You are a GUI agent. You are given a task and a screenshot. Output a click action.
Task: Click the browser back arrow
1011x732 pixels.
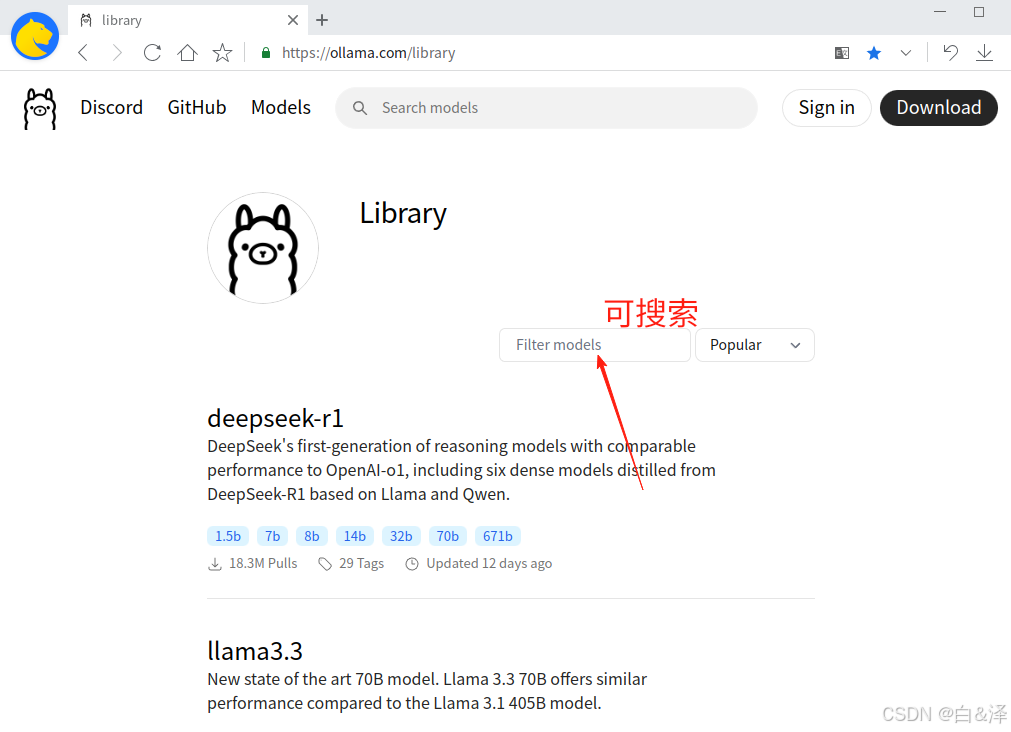pos(83,53)
